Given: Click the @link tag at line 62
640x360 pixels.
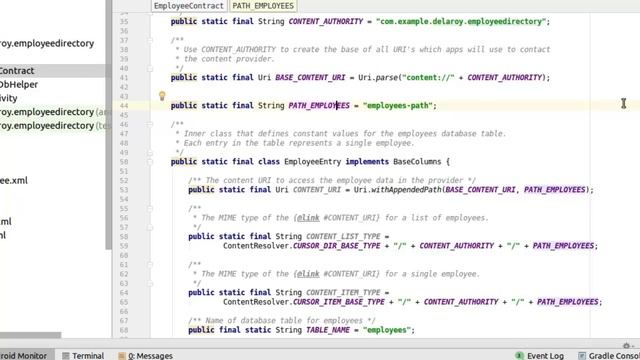Looking at the screenshot, I should pyautogui.click(x=308, y=274).
